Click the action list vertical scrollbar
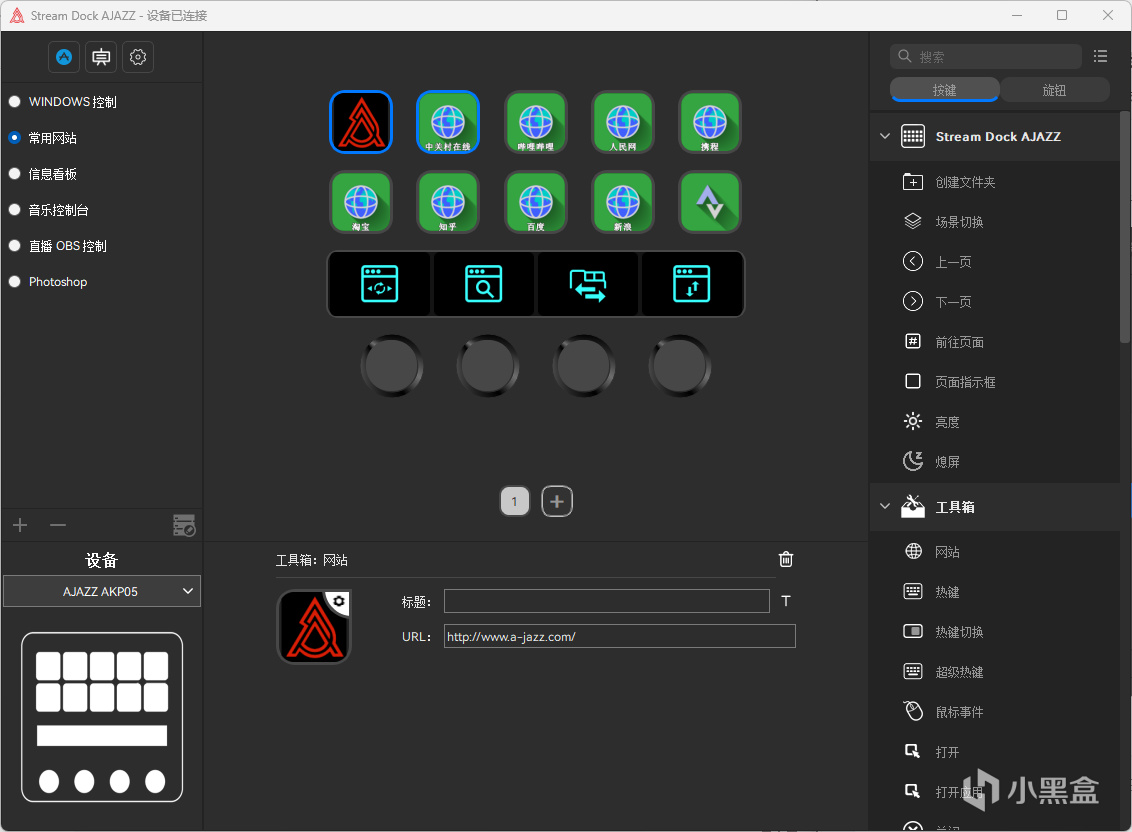 tap(1125, 227)
